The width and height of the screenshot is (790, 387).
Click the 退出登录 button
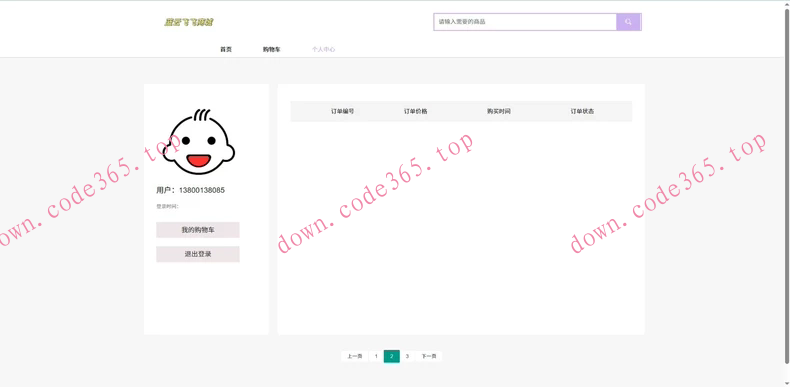pyautogui.click(x=198, y=254)
